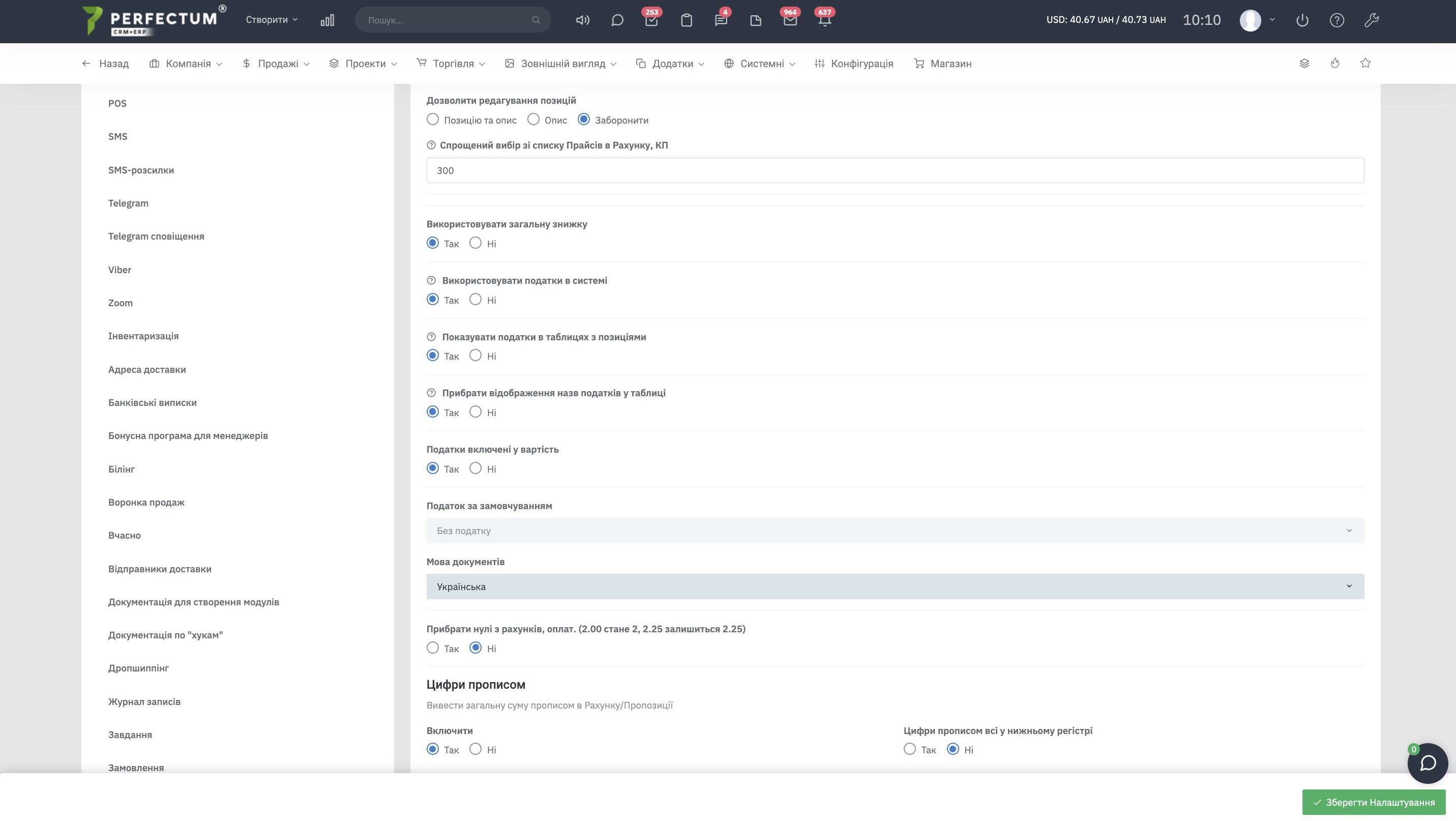Click the megaphone announcements icon
Screen dimensions: 1456x821
click(x=582, y=20)
